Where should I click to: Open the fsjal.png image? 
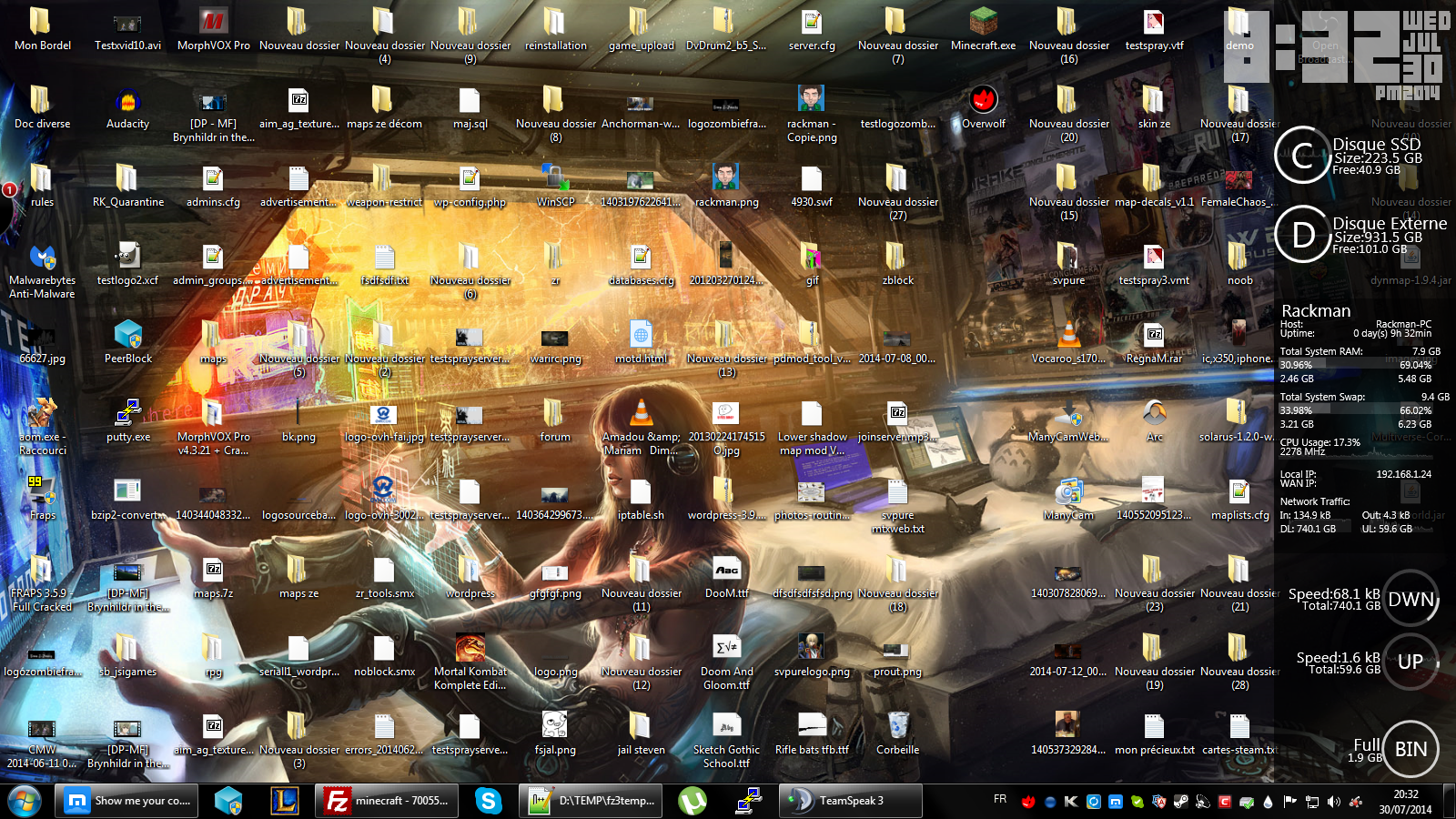555,734
